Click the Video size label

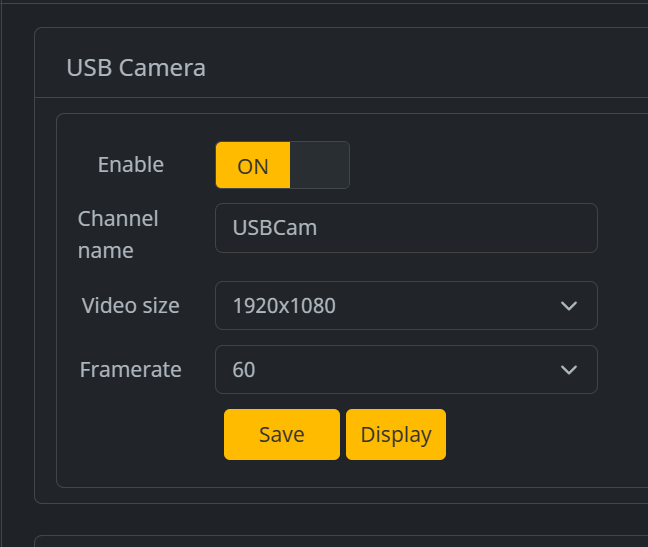[x=130, y=306]
